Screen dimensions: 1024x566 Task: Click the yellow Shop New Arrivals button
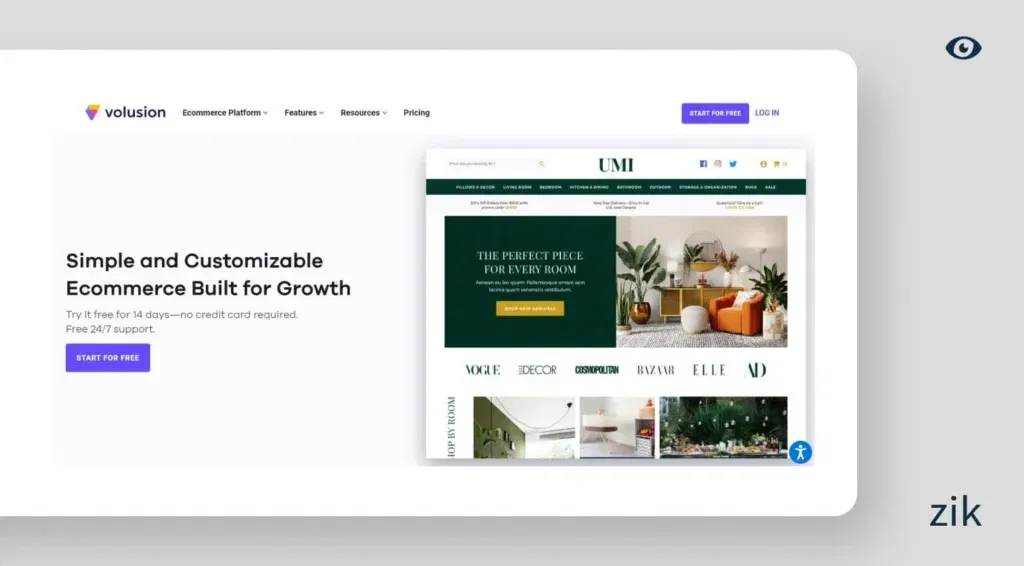click(530, 309)
